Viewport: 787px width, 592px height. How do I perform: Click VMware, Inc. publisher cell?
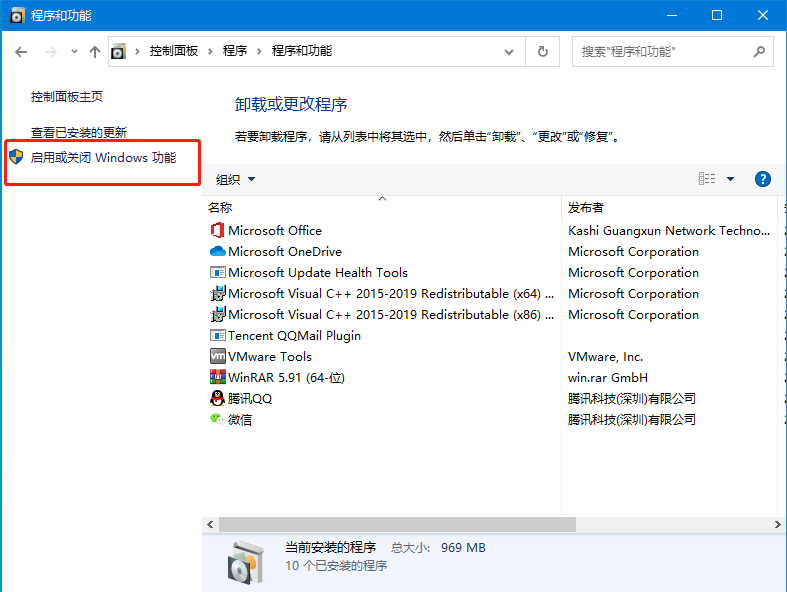click(605, 357)
